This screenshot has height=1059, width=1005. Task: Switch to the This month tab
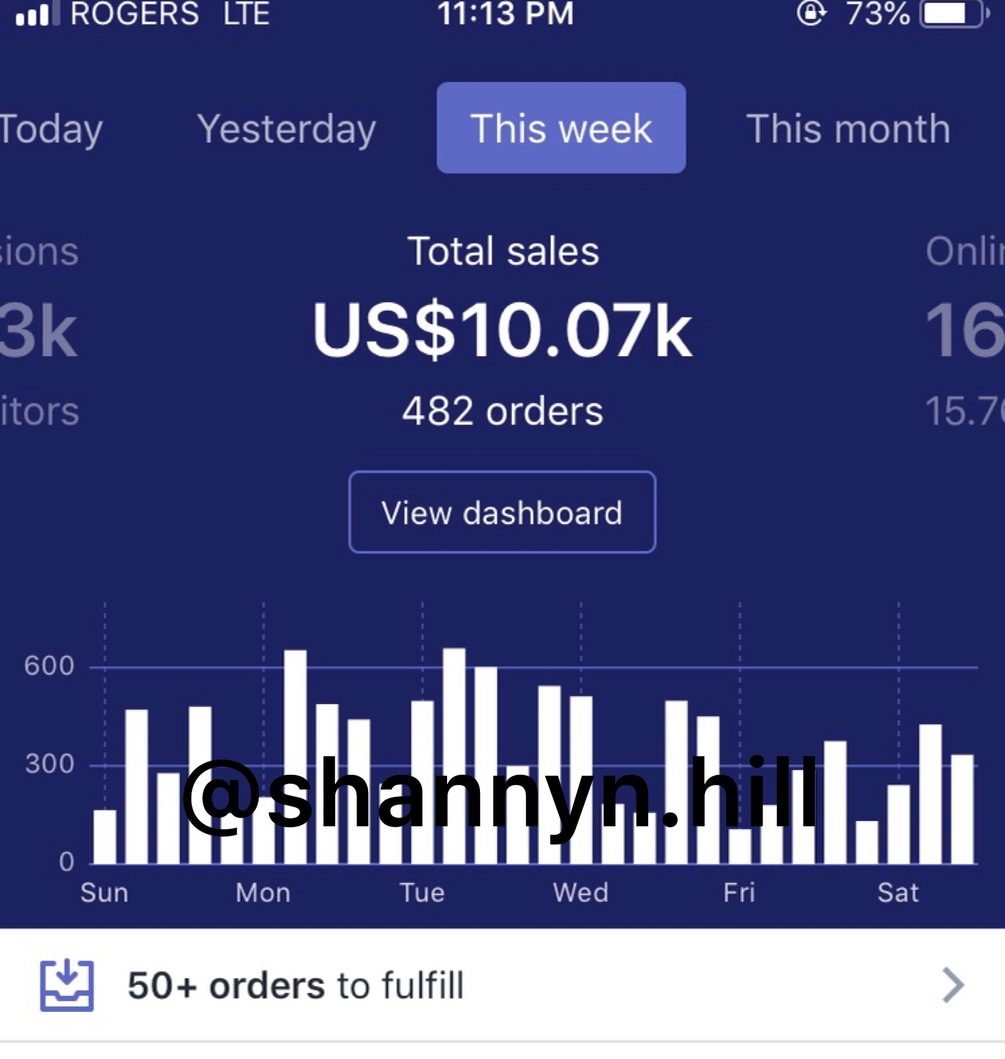pyautogui.click(x=847, y=129)
